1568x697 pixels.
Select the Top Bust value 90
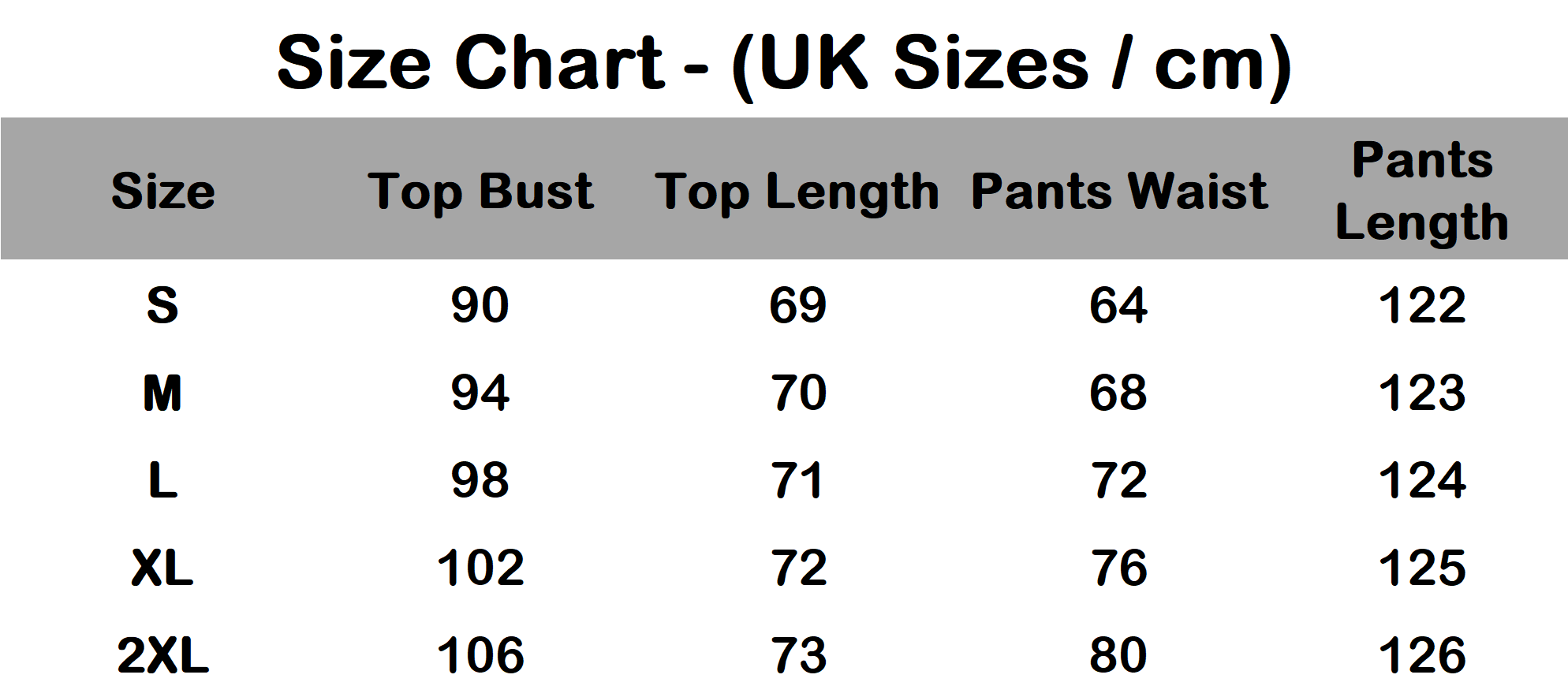(x=480, y=305)
